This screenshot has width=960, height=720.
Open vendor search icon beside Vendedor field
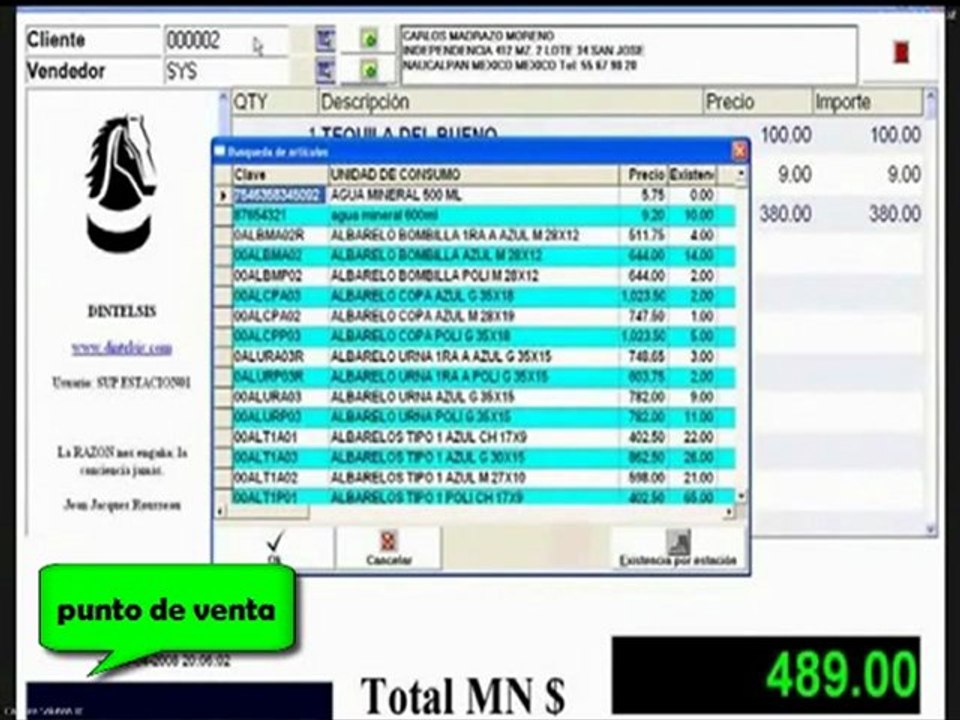point(326,70)
